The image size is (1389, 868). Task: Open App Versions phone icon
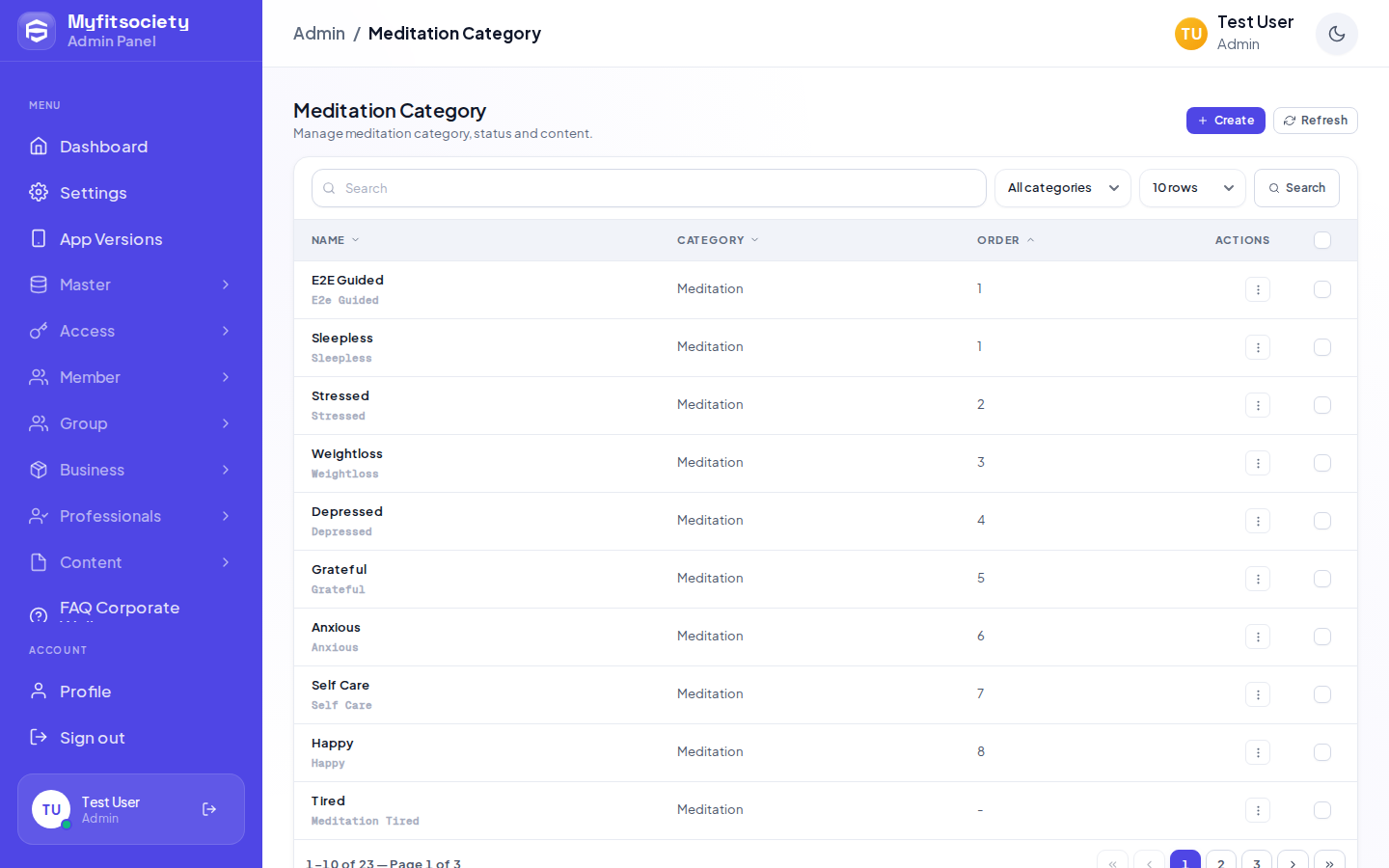(39, 238)
